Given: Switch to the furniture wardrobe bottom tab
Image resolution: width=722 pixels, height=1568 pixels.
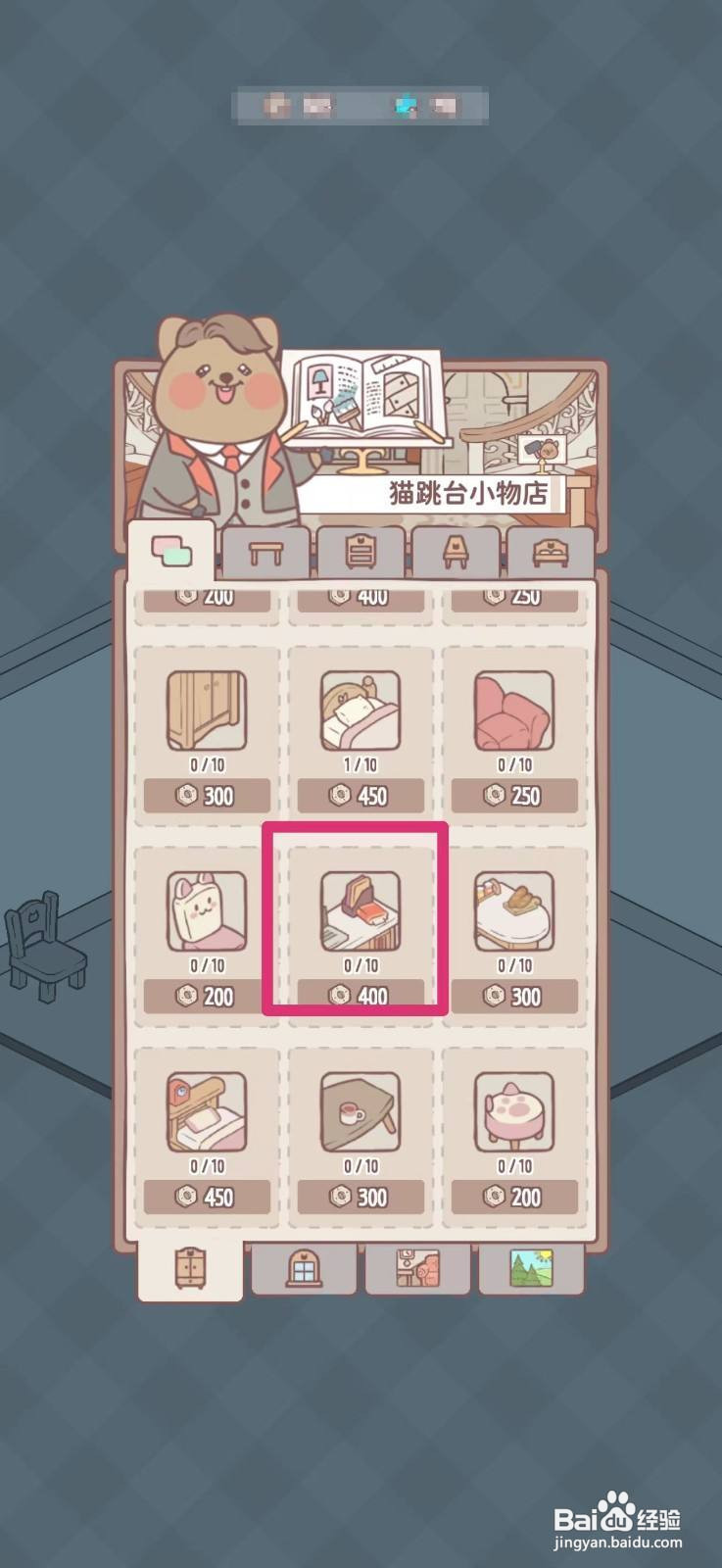Looking at the screenshot, I should point(190,1268).
